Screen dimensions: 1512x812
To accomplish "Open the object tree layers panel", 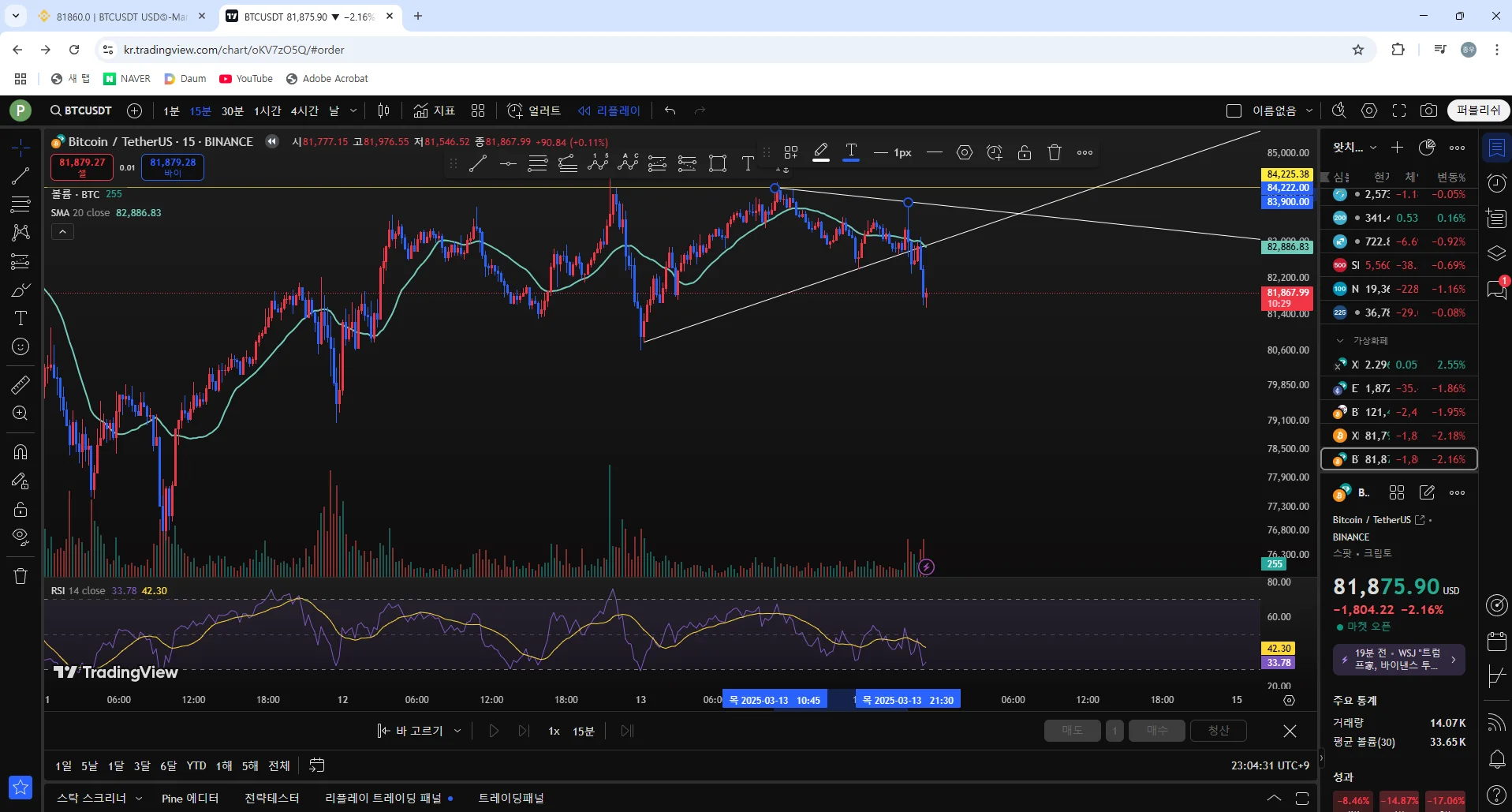I will coord(1496,253).
